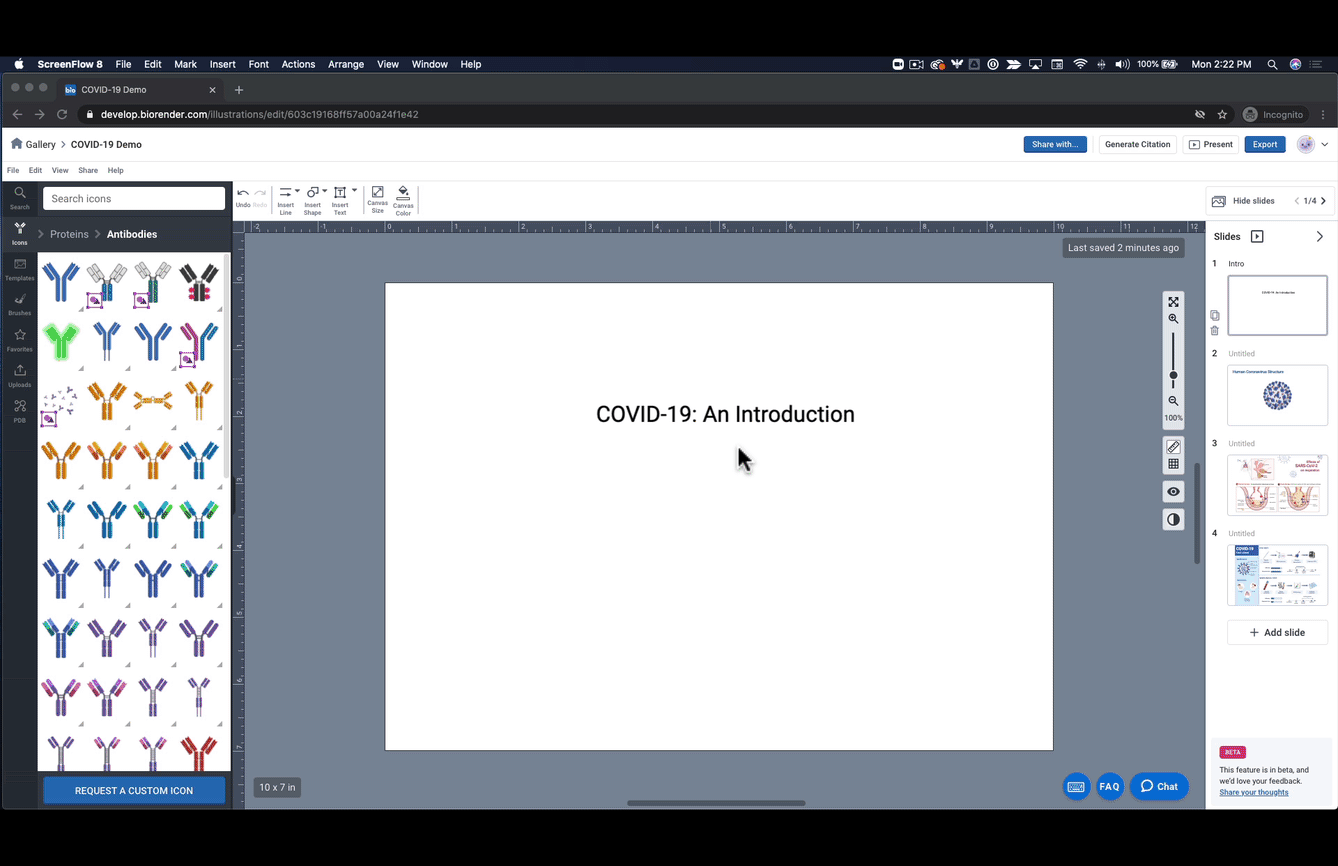Expand the Insert Line dropdown
Image resolution: width=1338 pixels, height=866 pixels.
tap(297, 189)
